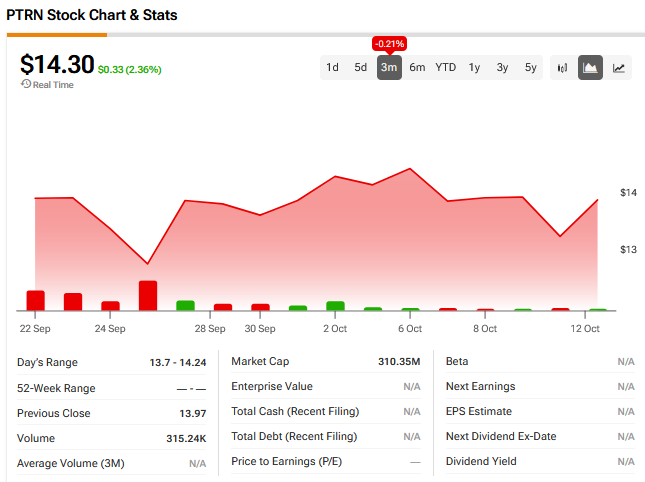Click the first red volume bar at 22 Sep
645x482 pixels.
[36, 300]
